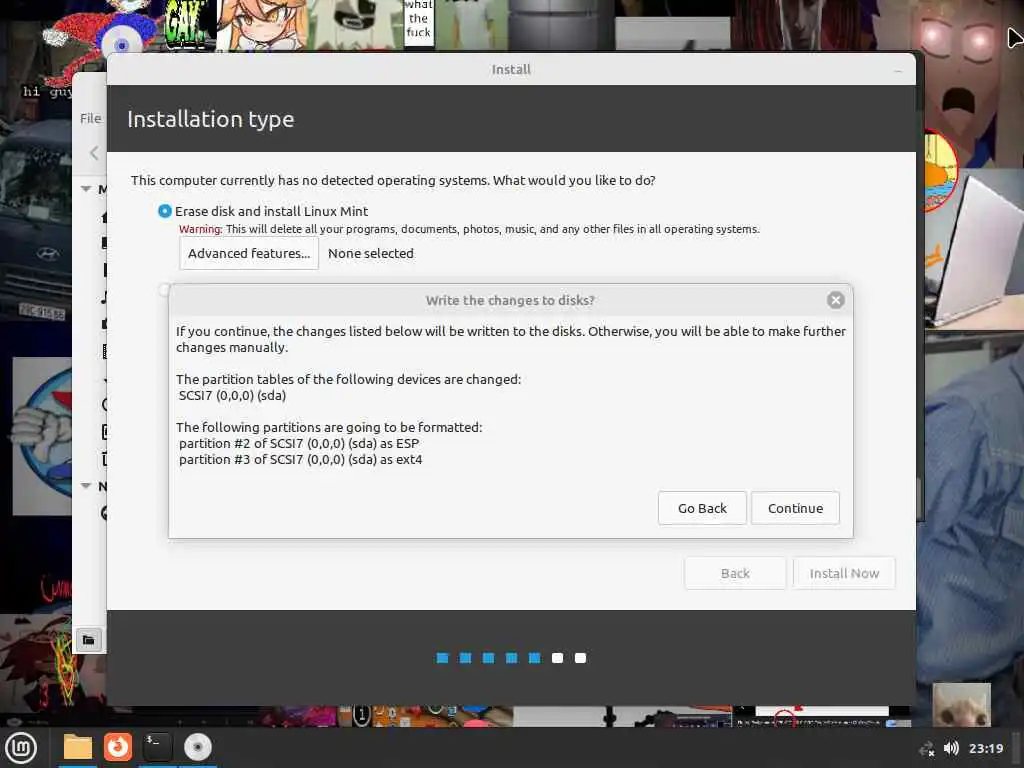Click Continue to write changes to disks
1024x768 pixels.
point(795,508)
